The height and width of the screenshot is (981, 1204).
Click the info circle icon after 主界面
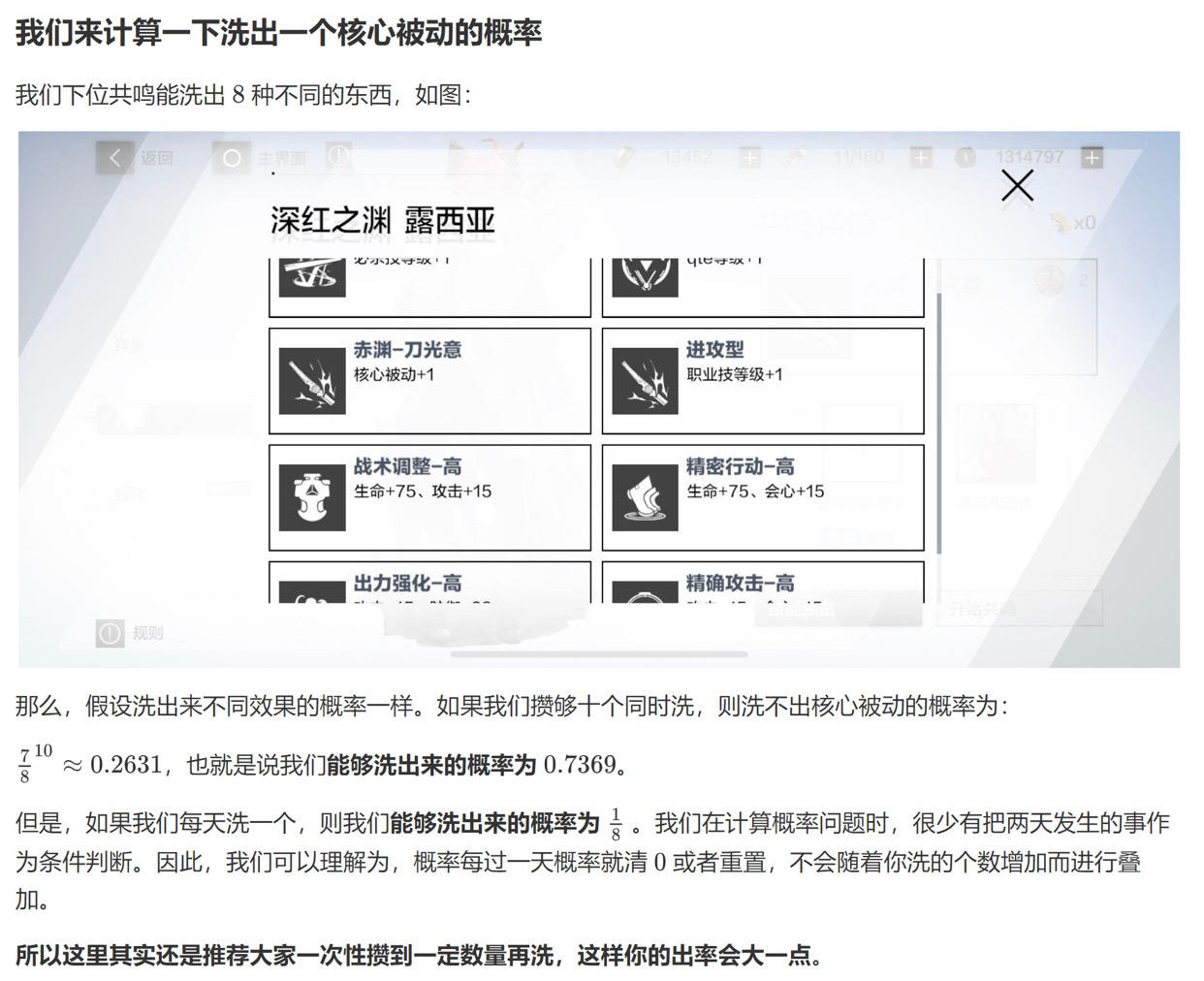(337, 156)
